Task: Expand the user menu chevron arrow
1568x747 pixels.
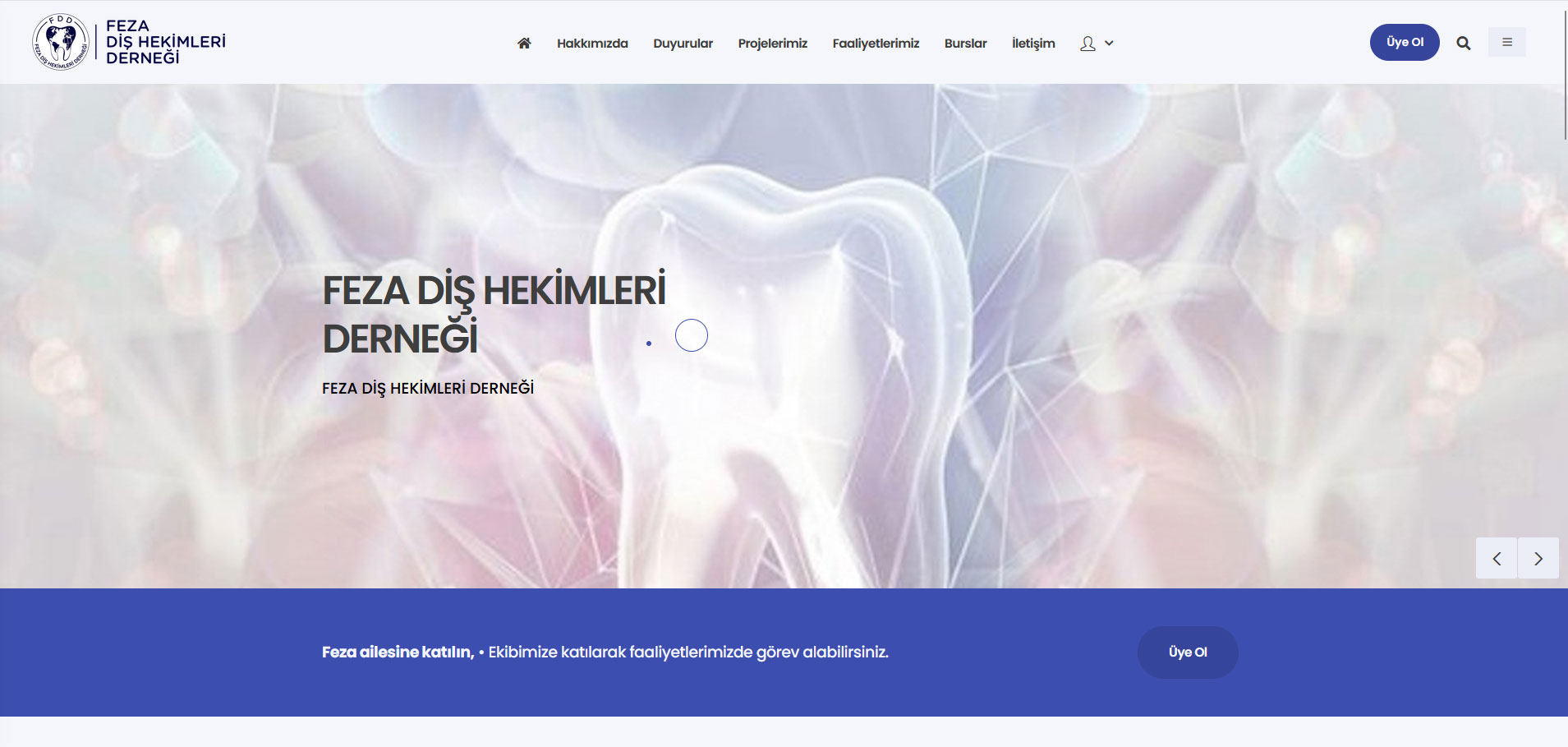Action: [1109, 44]
